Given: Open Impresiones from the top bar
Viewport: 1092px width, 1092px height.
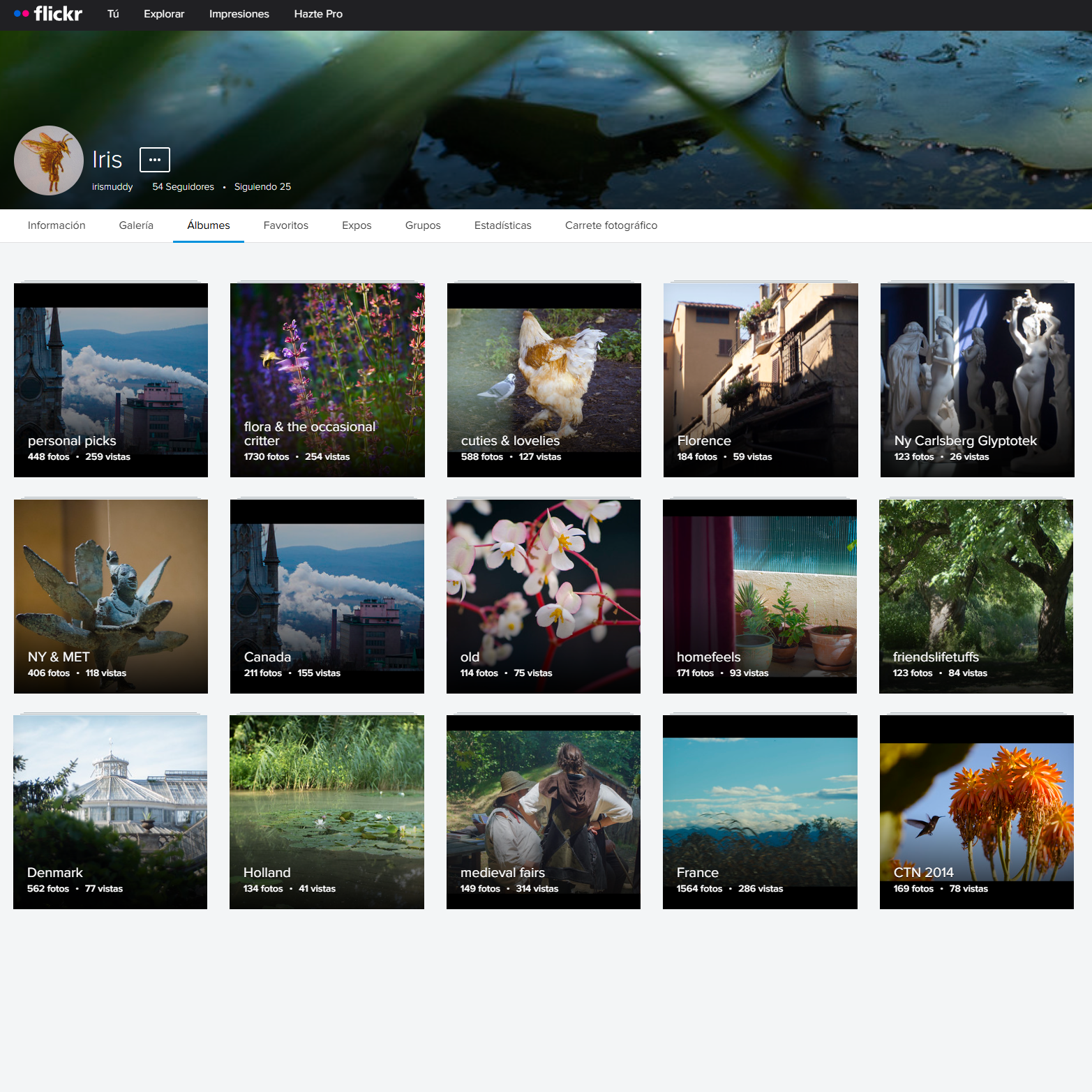Looking at the screenshot, I should 239,13.
